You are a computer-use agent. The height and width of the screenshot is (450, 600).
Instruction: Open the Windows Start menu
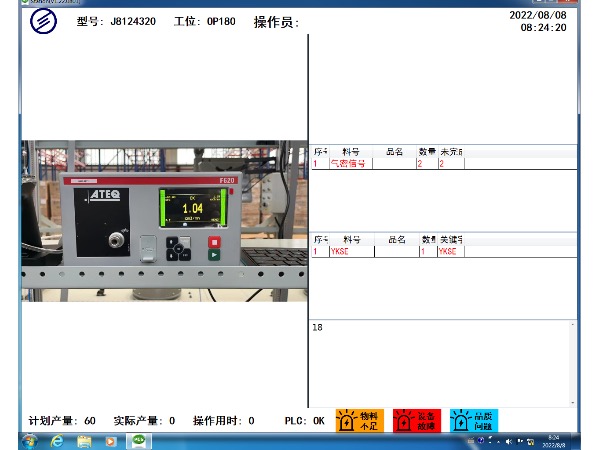[31, 440]
